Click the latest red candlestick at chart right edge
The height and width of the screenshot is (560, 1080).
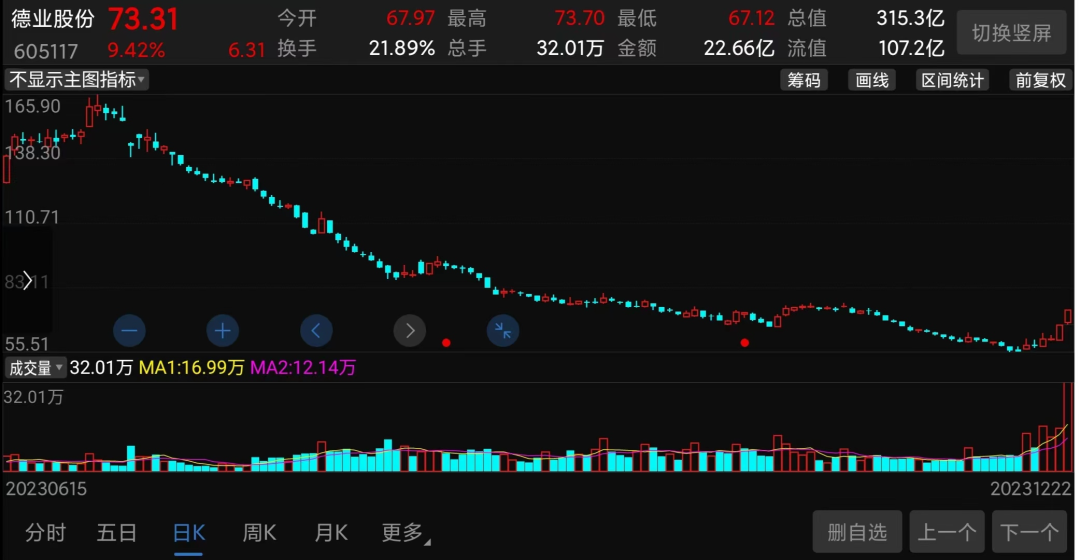[x=1068, y=316]
